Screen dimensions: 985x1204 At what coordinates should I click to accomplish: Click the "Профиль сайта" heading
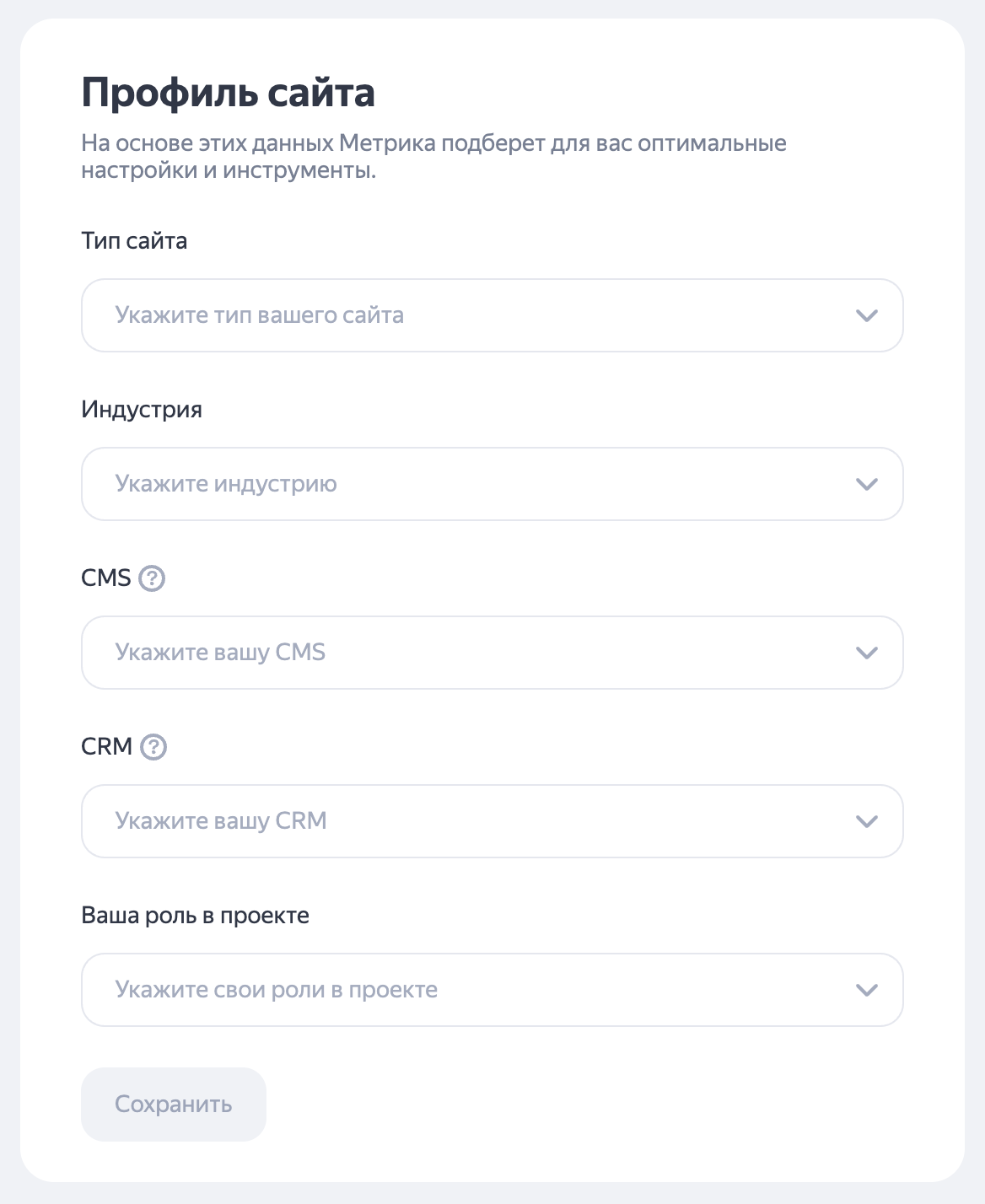pyautogui.click(x=228, y=93)
